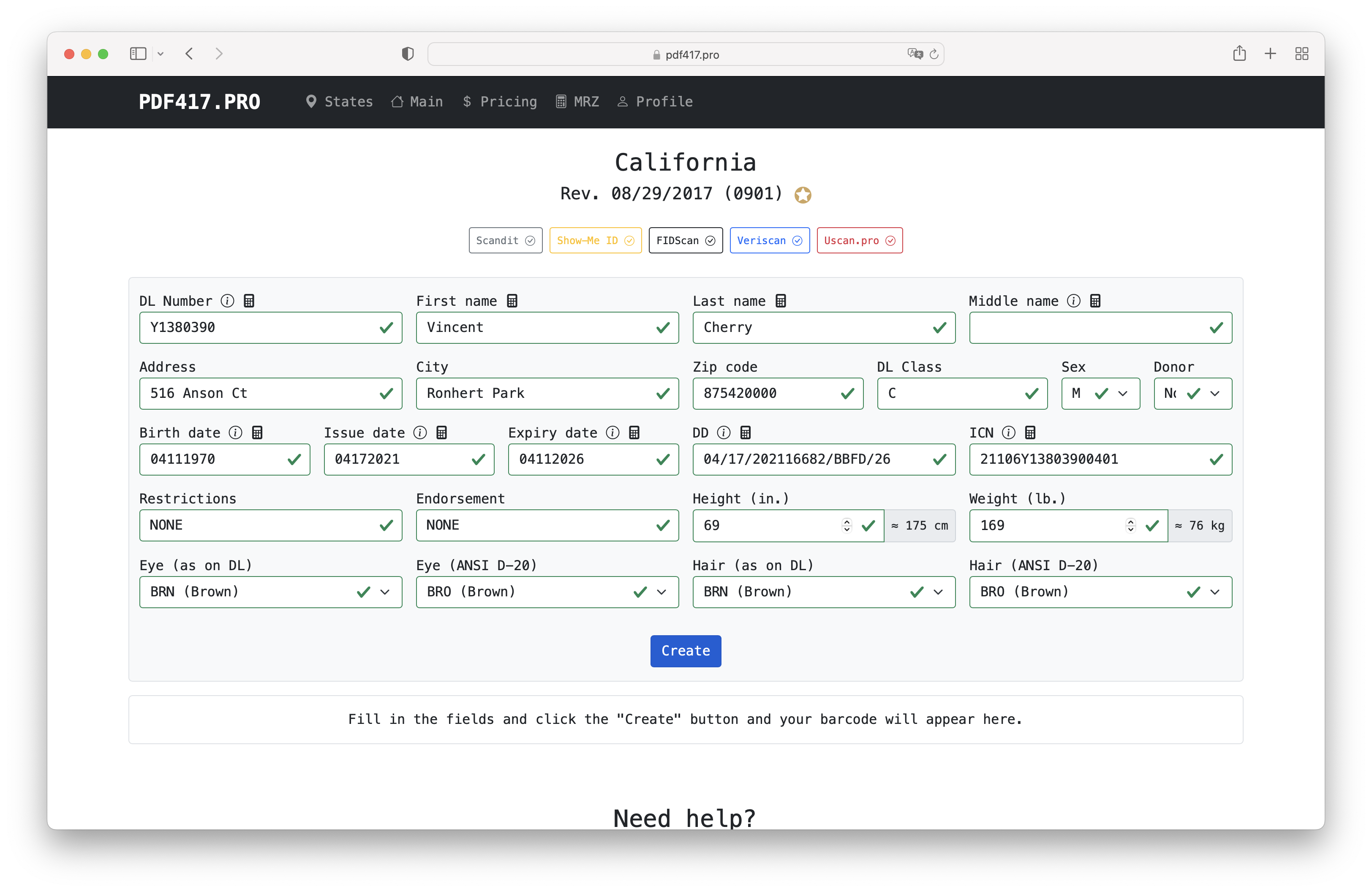The height and width of the screenshot is (892, 1372).
Task: Open the States menu item
Action: pyautogui.click(x=340, y=102)
